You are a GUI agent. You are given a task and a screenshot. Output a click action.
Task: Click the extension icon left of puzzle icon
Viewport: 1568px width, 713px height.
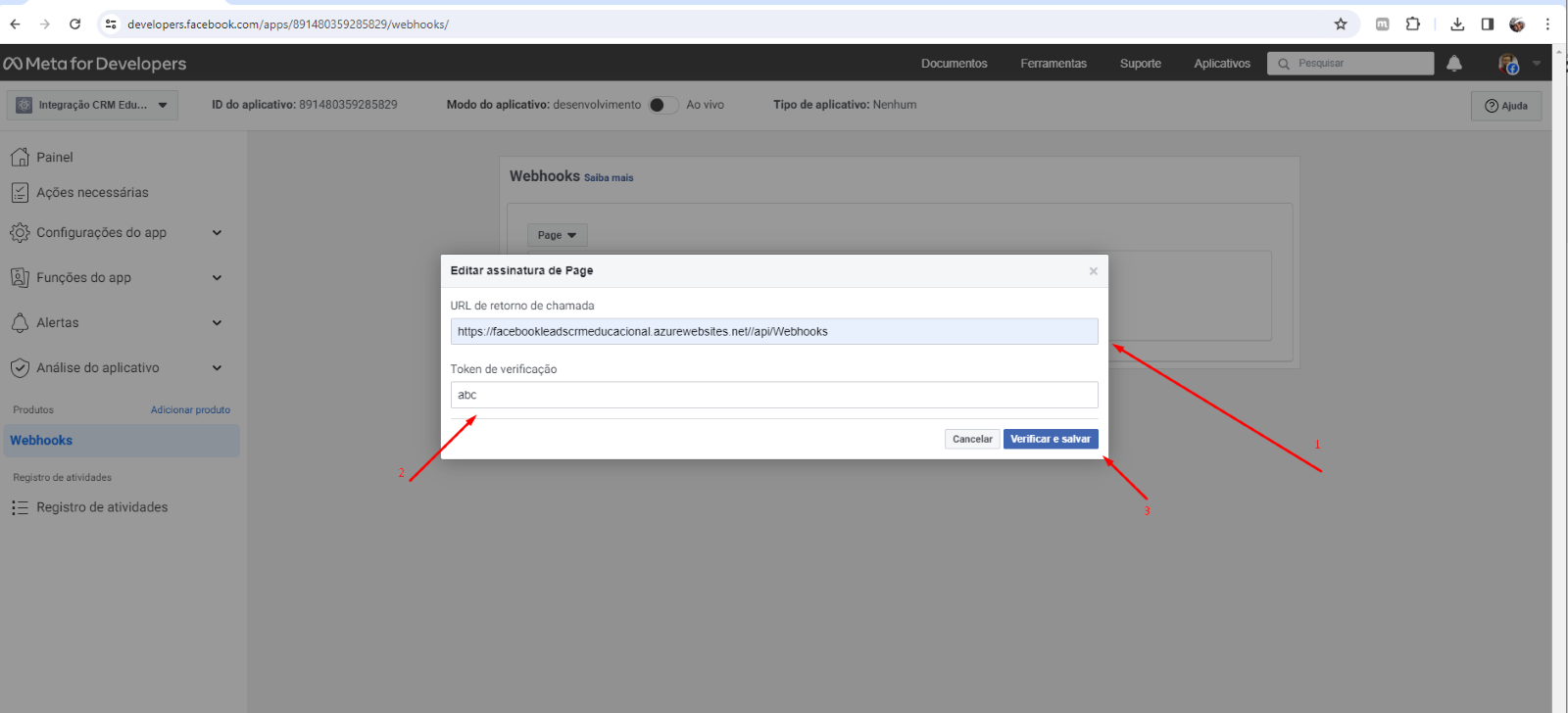pos(1382,24)
